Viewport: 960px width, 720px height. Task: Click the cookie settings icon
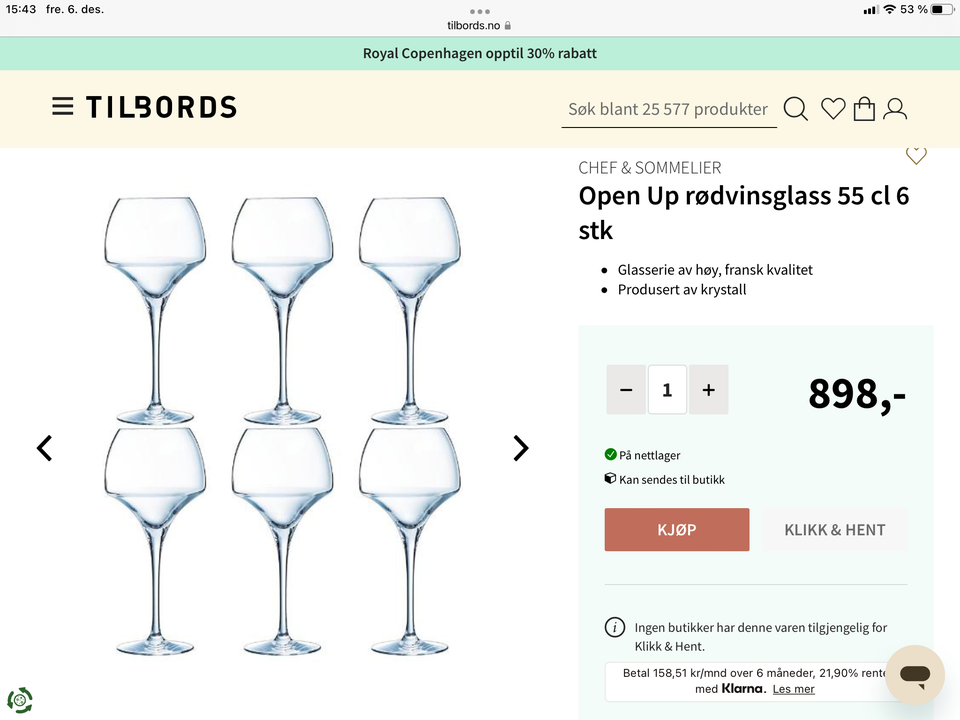tap(20, 700)
